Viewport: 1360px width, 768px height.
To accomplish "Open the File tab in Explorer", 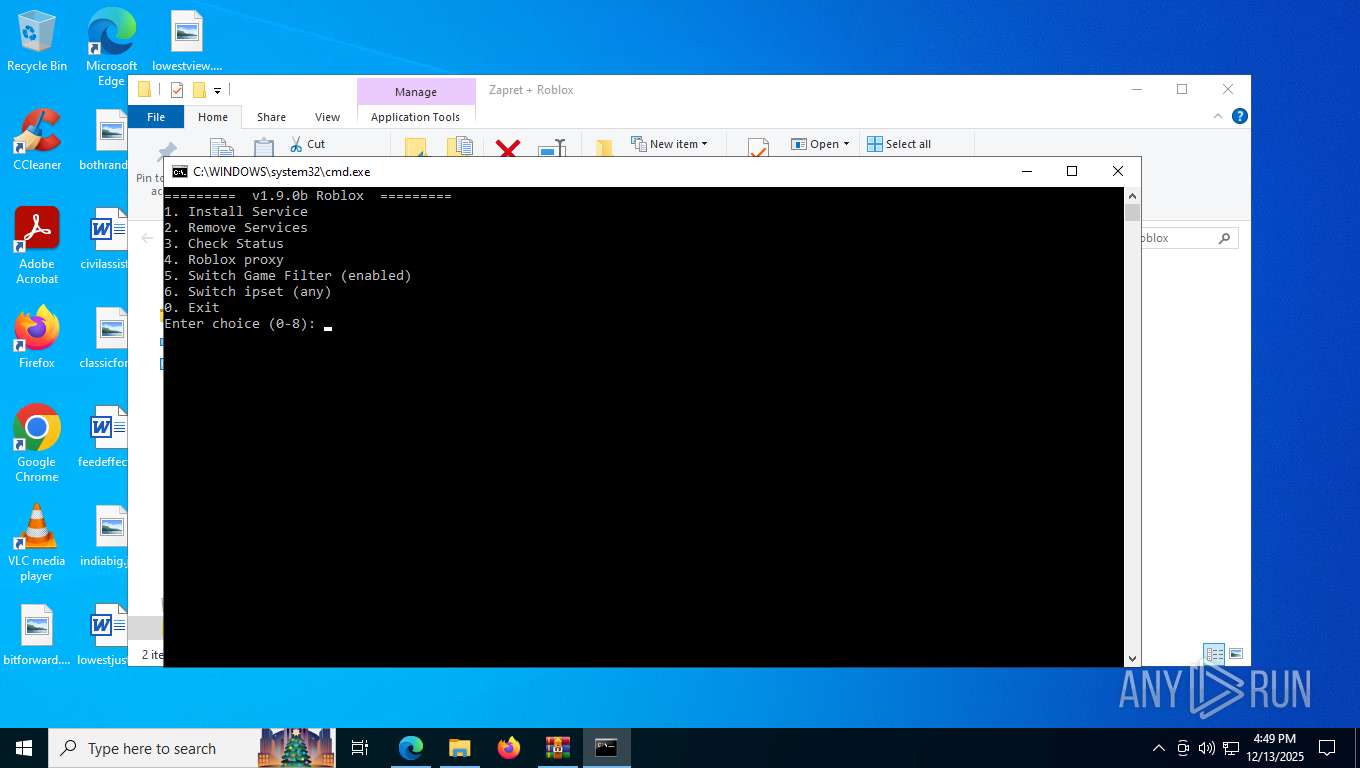I will pyautogui.click(x=156, y=117).
